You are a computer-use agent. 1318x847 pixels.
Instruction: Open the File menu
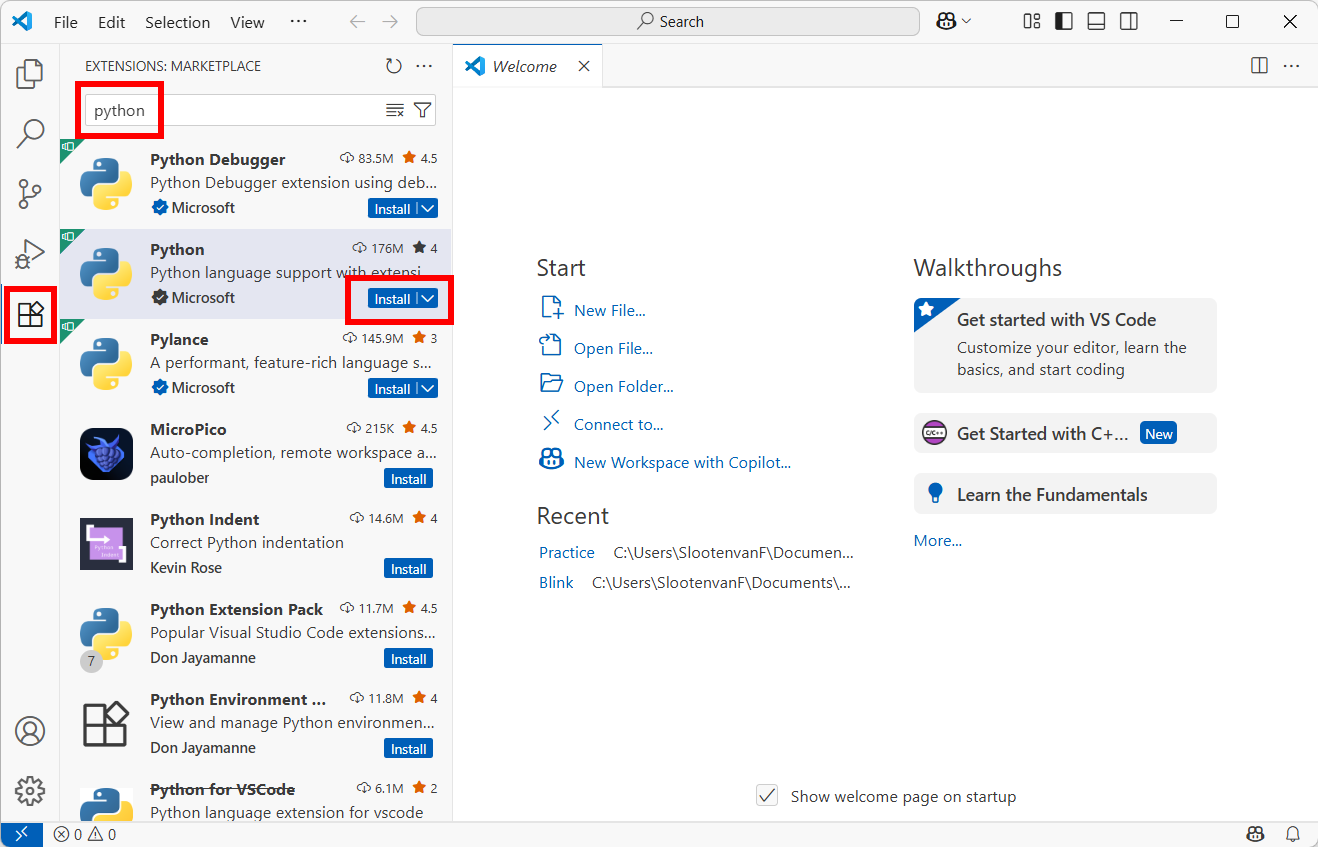(x=66, y=22)
